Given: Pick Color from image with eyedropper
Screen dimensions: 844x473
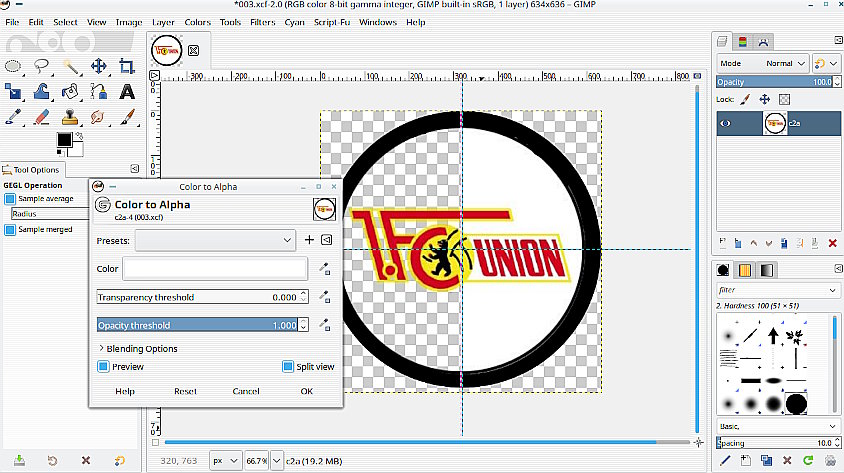Looking at the screenshot, I should pyautogui.click(x=325, y=269).
